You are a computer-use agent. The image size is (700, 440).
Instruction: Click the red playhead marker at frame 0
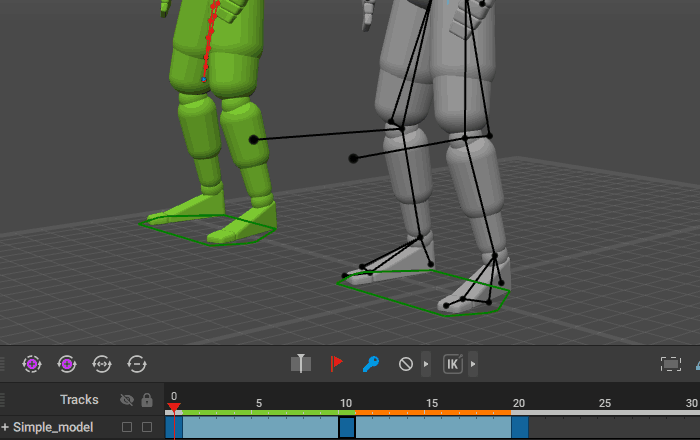pyautogui.click(x=174, y=407)
